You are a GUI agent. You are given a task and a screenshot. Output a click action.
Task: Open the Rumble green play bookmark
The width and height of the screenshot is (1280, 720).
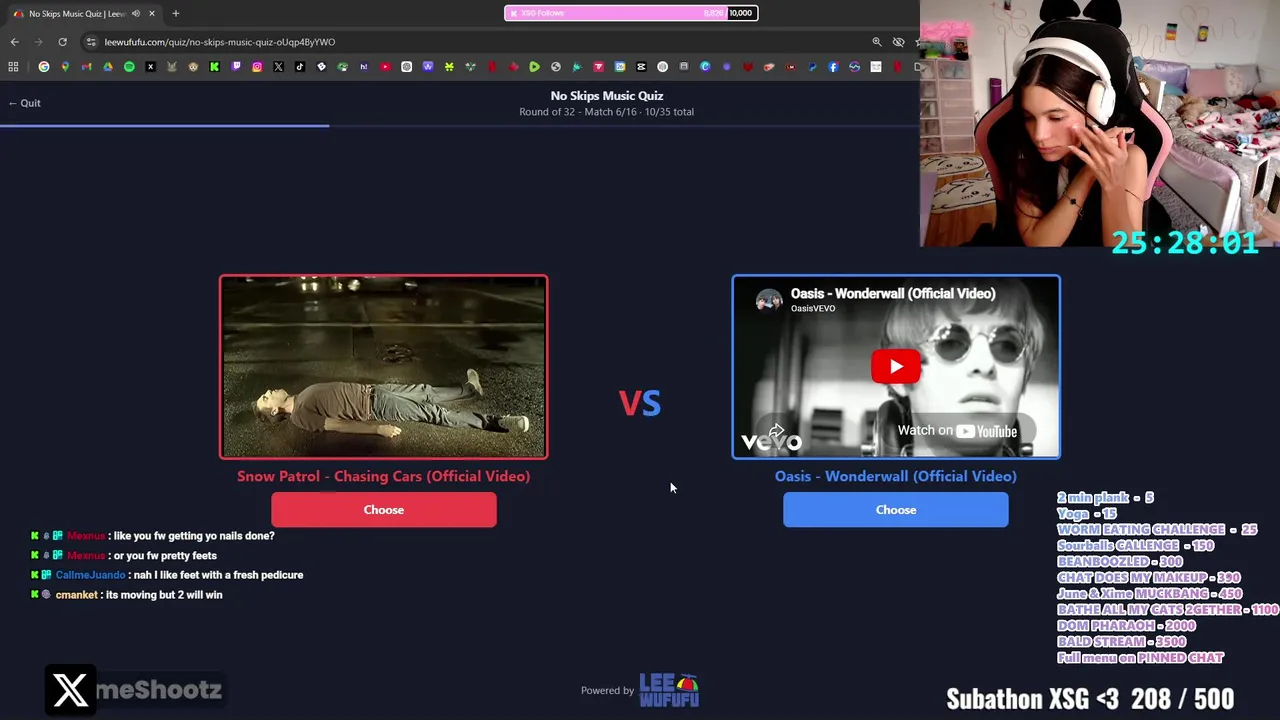pos(534,67)
